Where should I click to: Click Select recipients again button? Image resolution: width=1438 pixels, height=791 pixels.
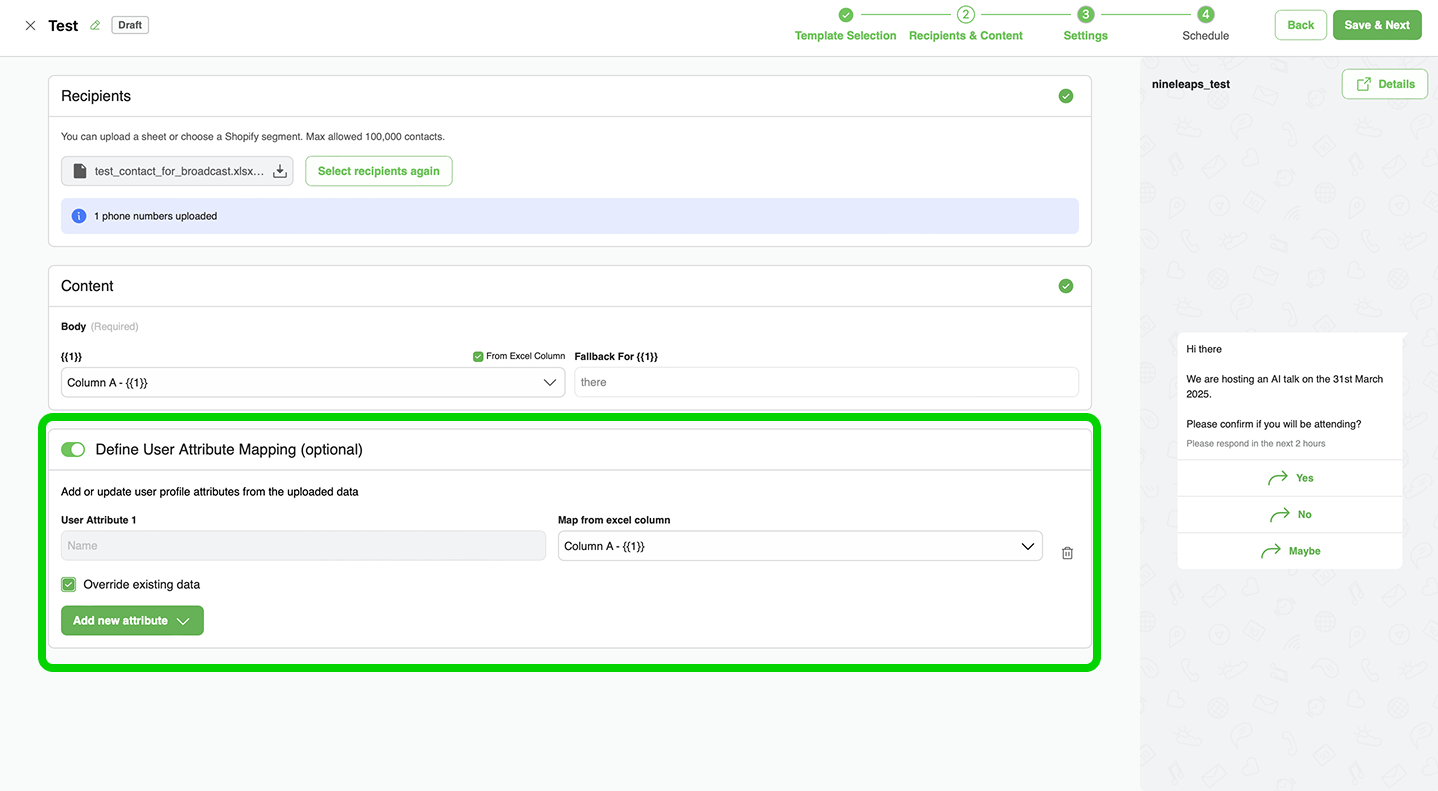coord(378,171)
